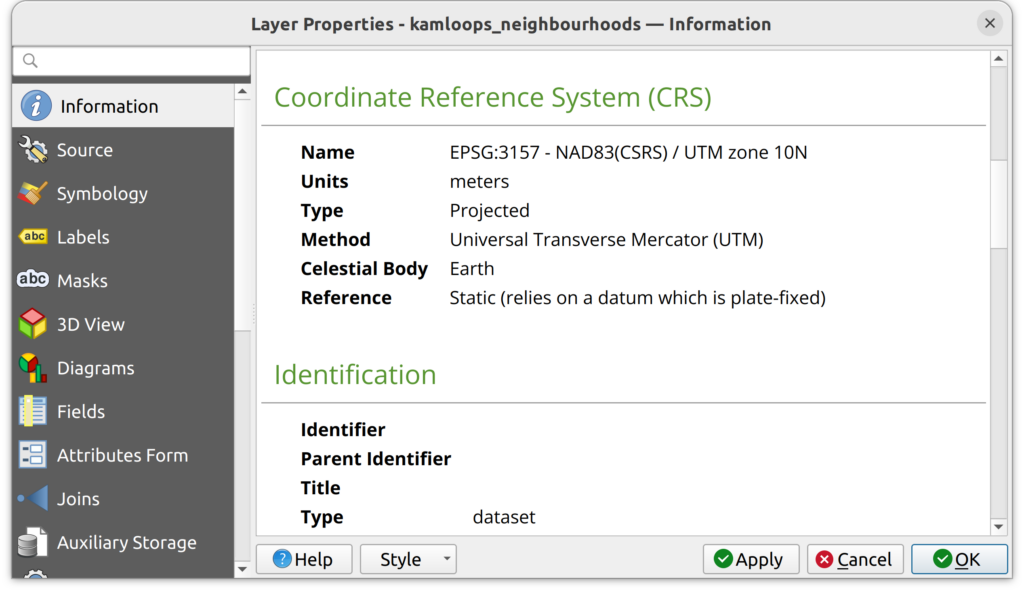Open the Masks icon
This screenshot has height=590, width=1024.
(33, 281)
